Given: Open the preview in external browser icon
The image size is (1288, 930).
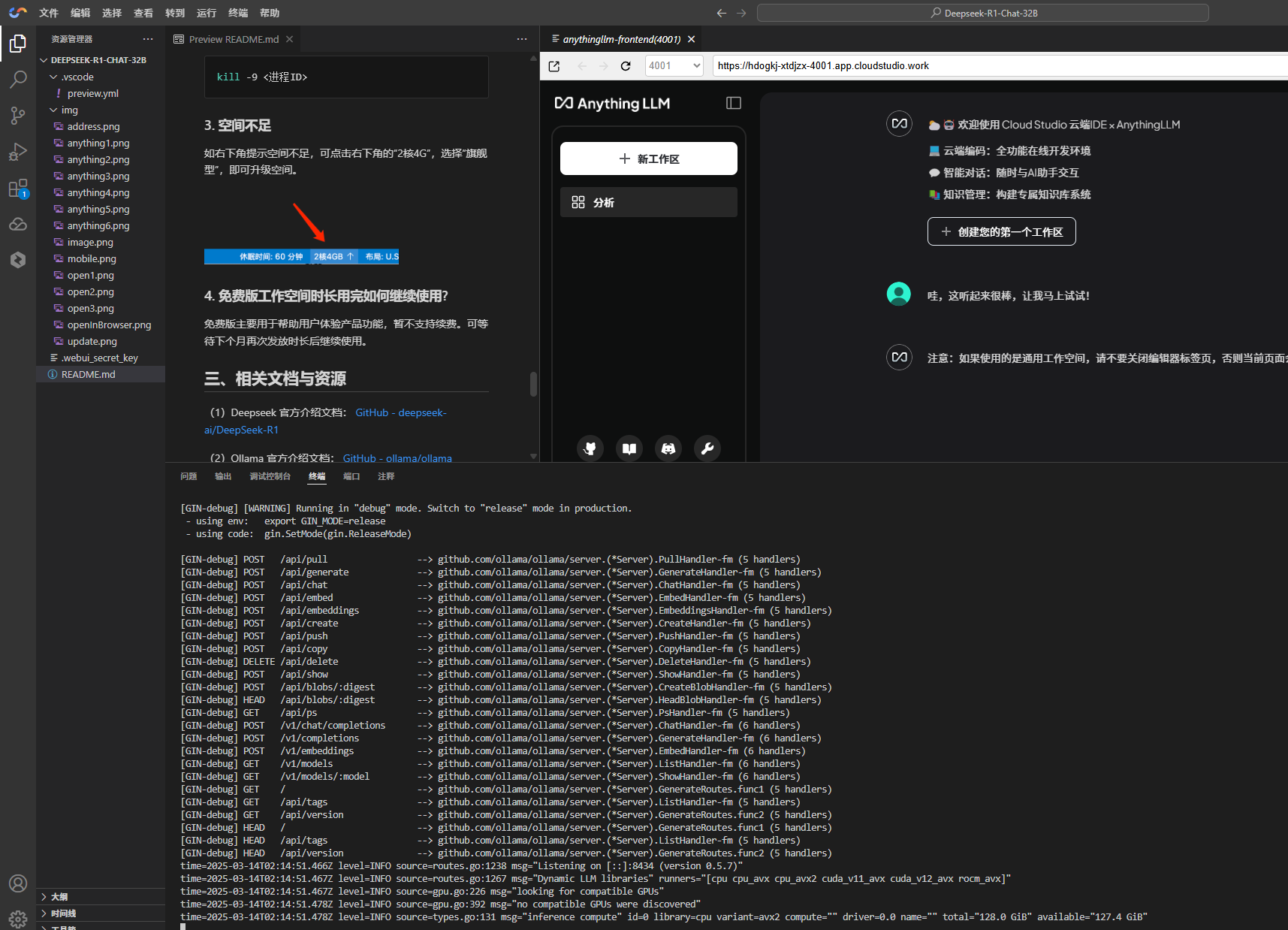Looking at the screenshot, I should pyautogui.click(x=554, y=66).
